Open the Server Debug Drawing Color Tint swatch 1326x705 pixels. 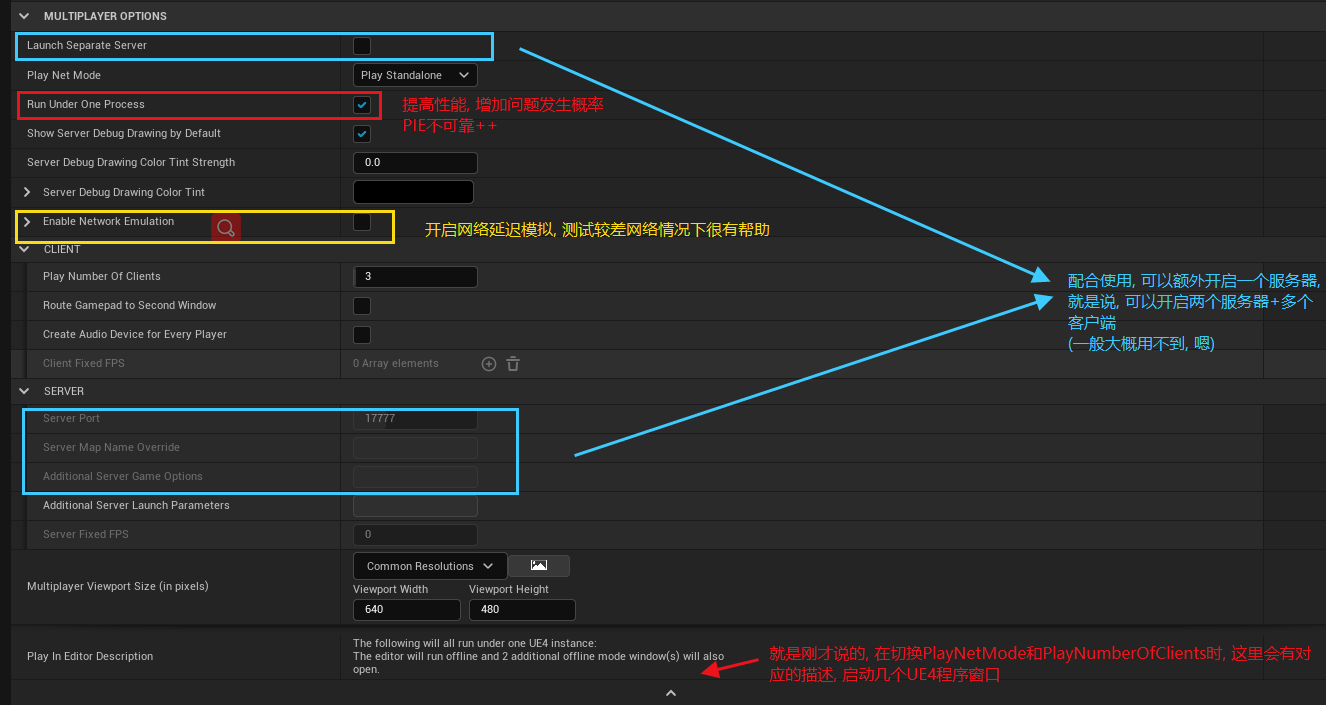pyautogui.click(x=413, y=191)
